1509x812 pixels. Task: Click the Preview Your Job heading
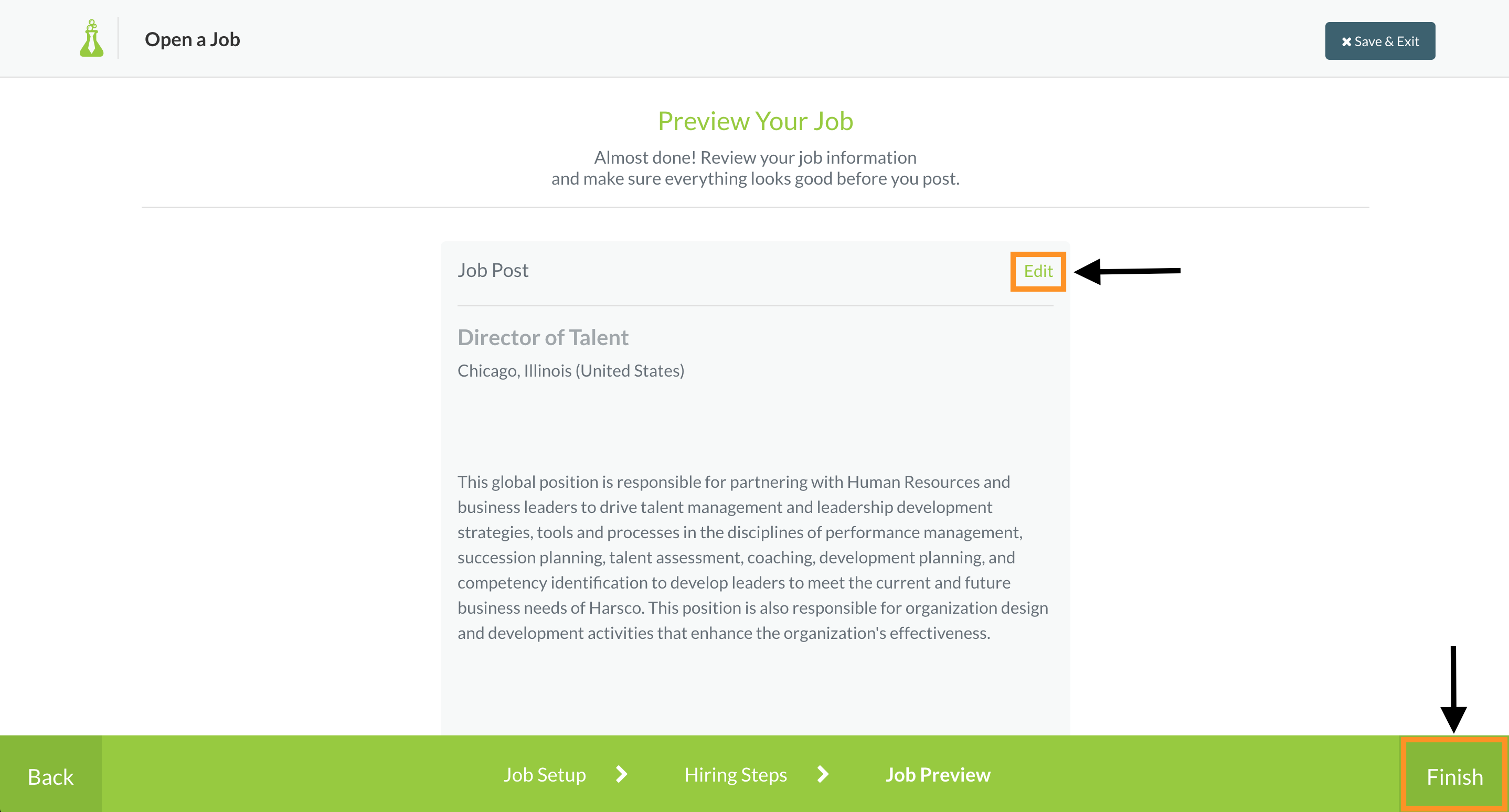click(755, 121)
